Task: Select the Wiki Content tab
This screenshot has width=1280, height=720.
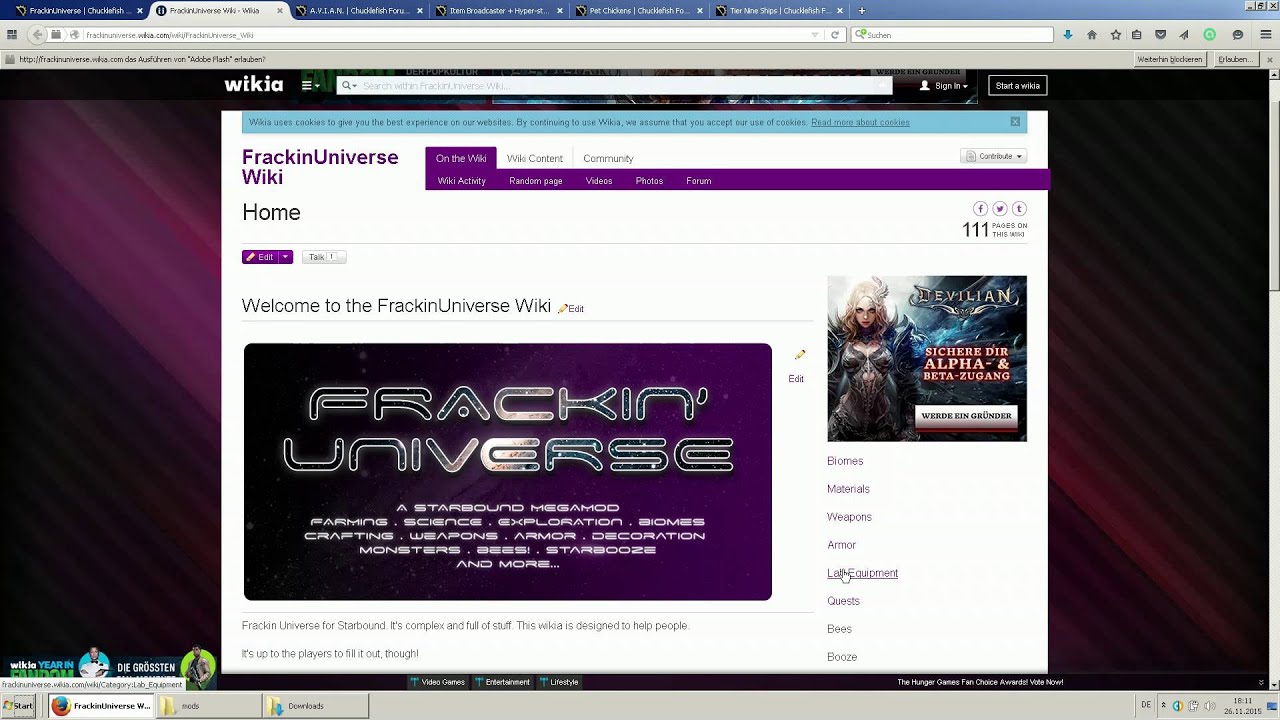Action: 535,158
